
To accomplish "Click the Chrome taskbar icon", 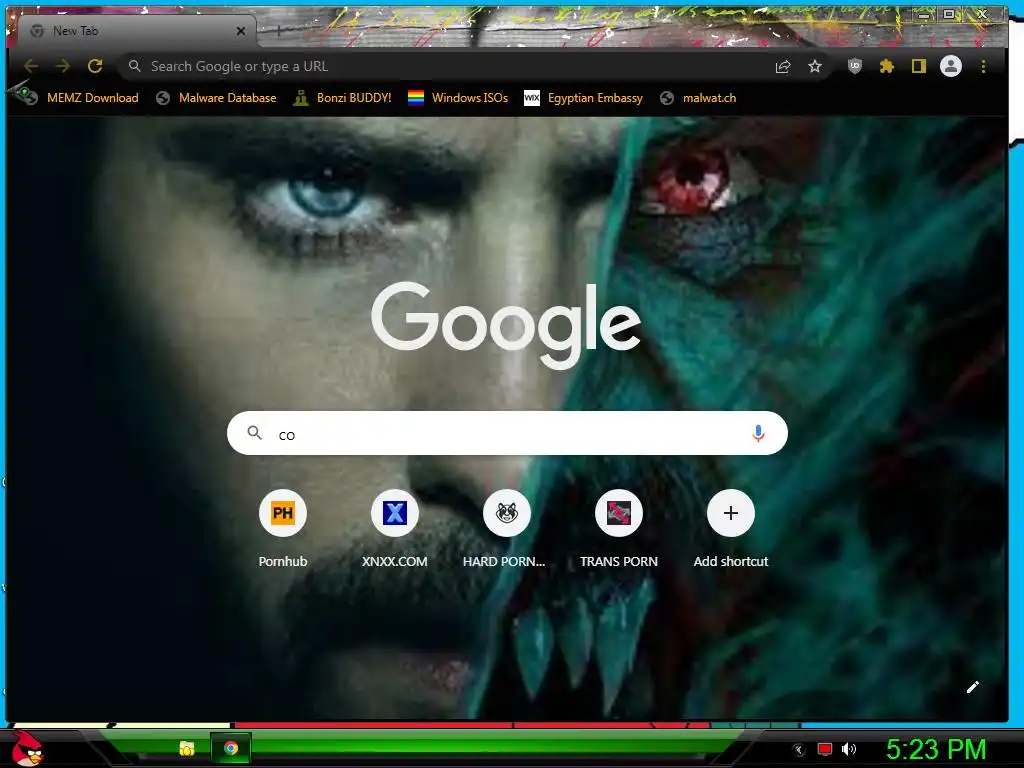I will pos(231,748).
